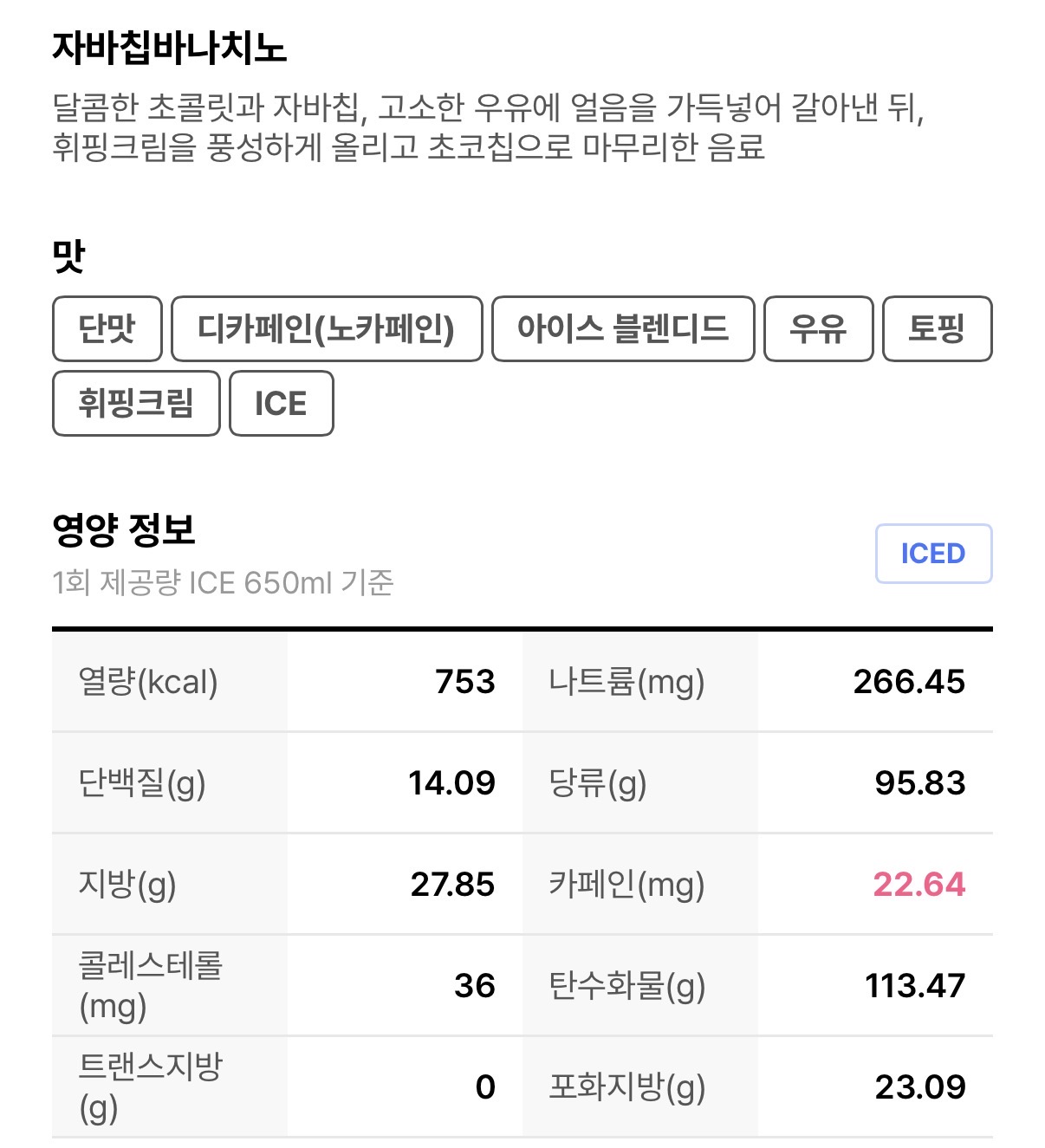Viewport: 1045px width, 1148px height.
Task: Click the pink 카페인 value 22.64
Action: [918, 885]
